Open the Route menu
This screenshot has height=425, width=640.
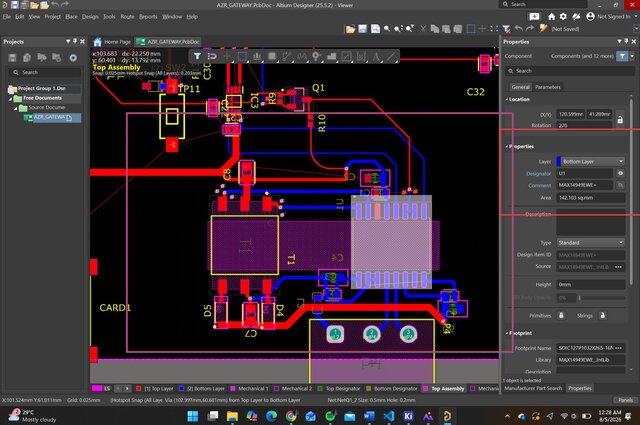tap(127, 17)
